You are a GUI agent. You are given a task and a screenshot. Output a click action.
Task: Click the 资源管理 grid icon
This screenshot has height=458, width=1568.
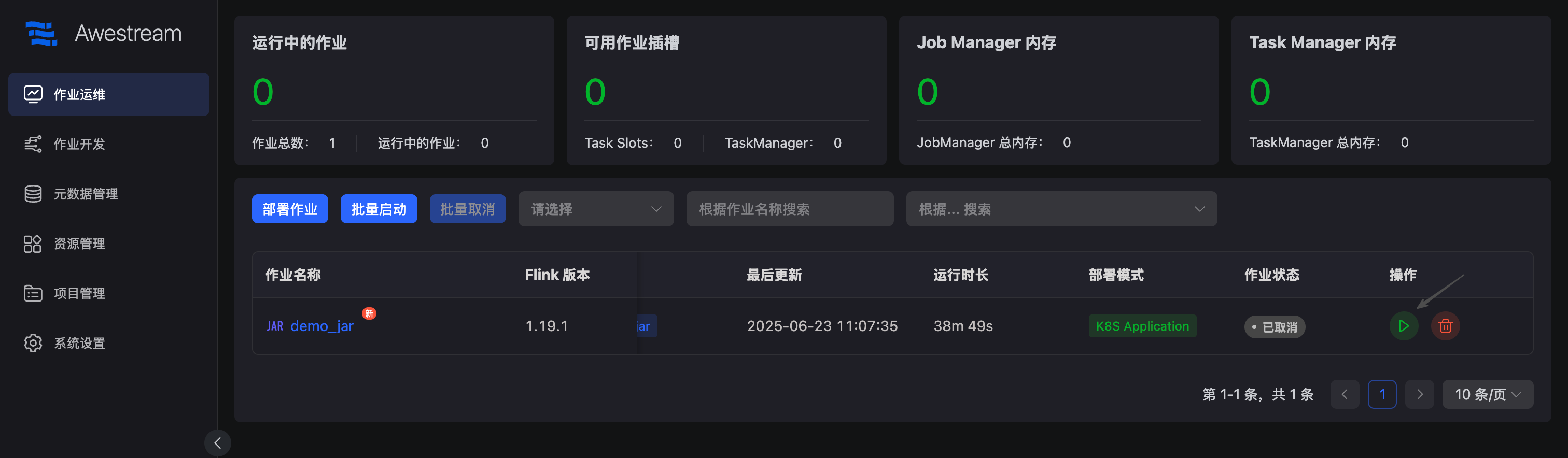pos(33,244)
